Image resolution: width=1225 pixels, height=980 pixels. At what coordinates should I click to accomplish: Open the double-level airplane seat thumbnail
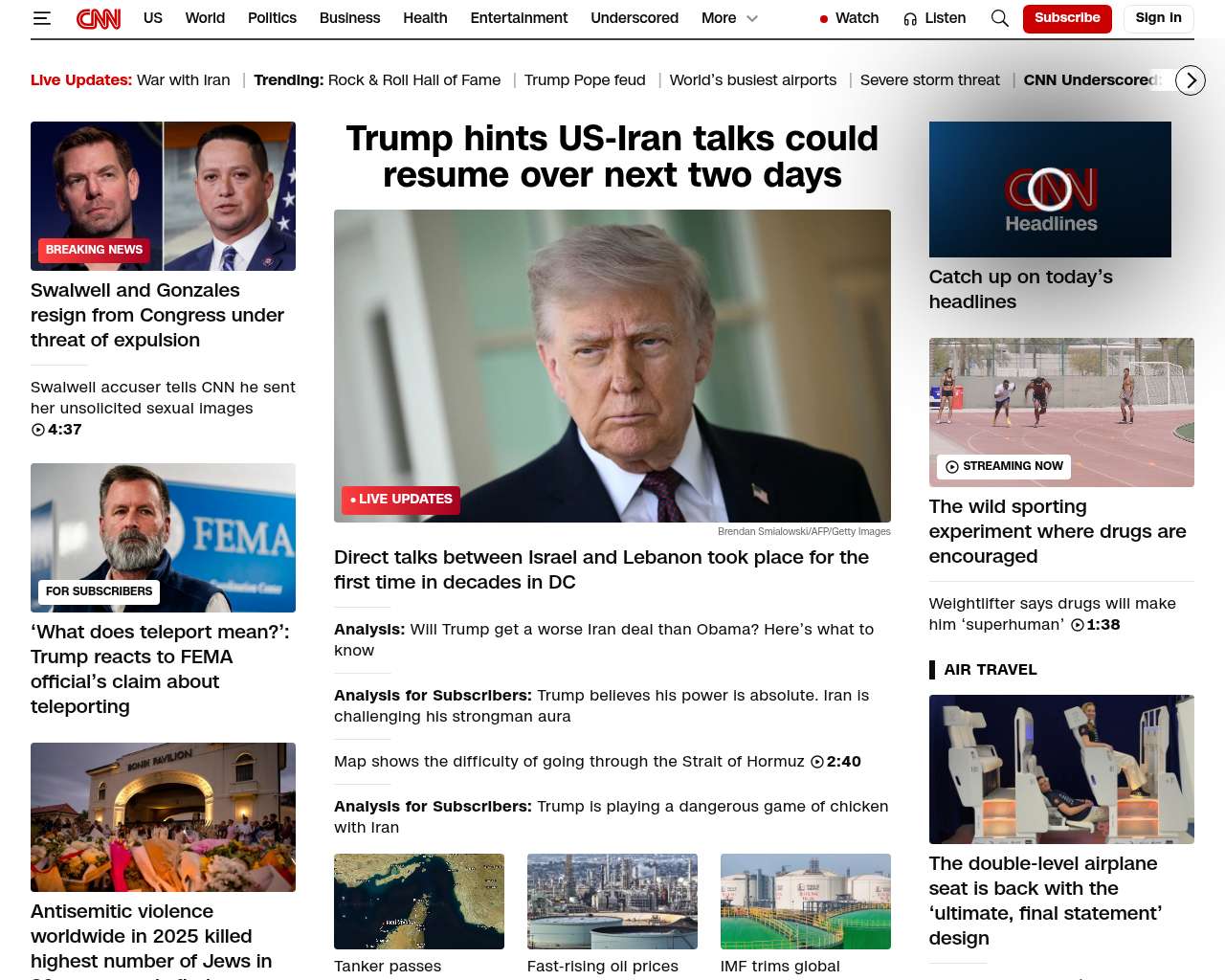[1061, 769]
